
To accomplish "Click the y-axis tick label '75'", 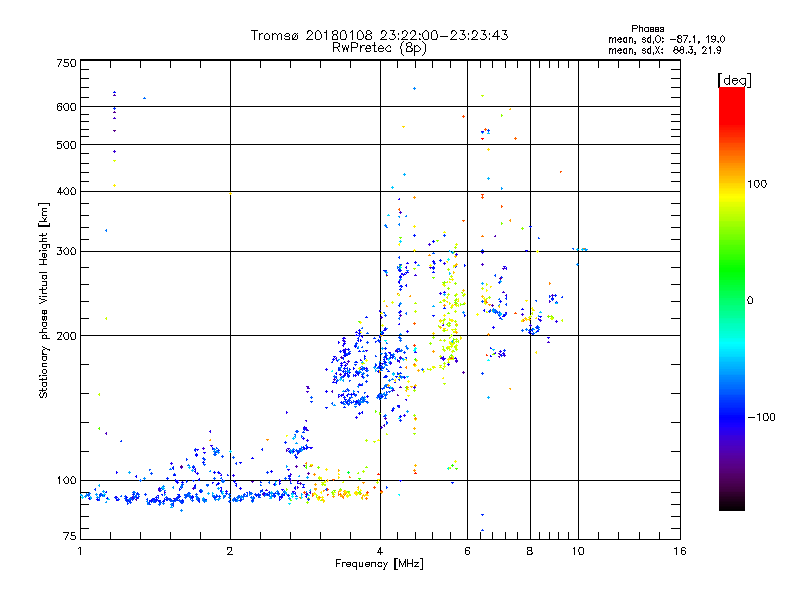I will tap(70, 536).
